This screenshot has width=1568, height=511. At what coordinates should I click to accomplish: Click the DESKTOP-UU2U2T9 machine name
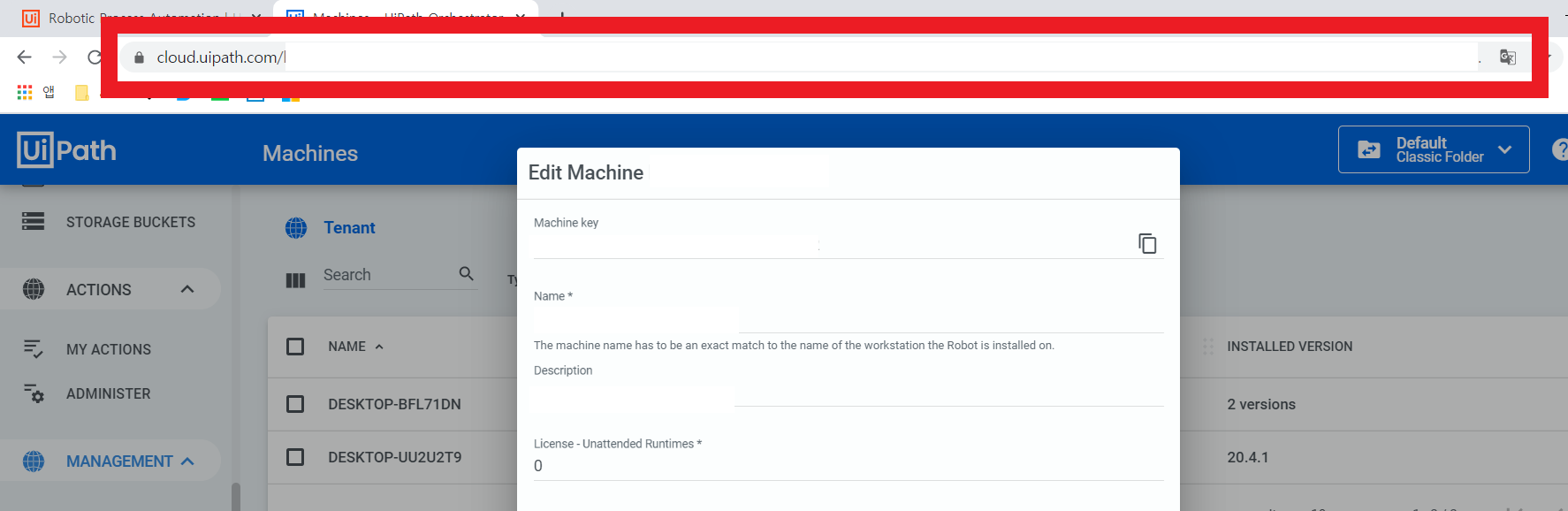[x=394, y=457]
